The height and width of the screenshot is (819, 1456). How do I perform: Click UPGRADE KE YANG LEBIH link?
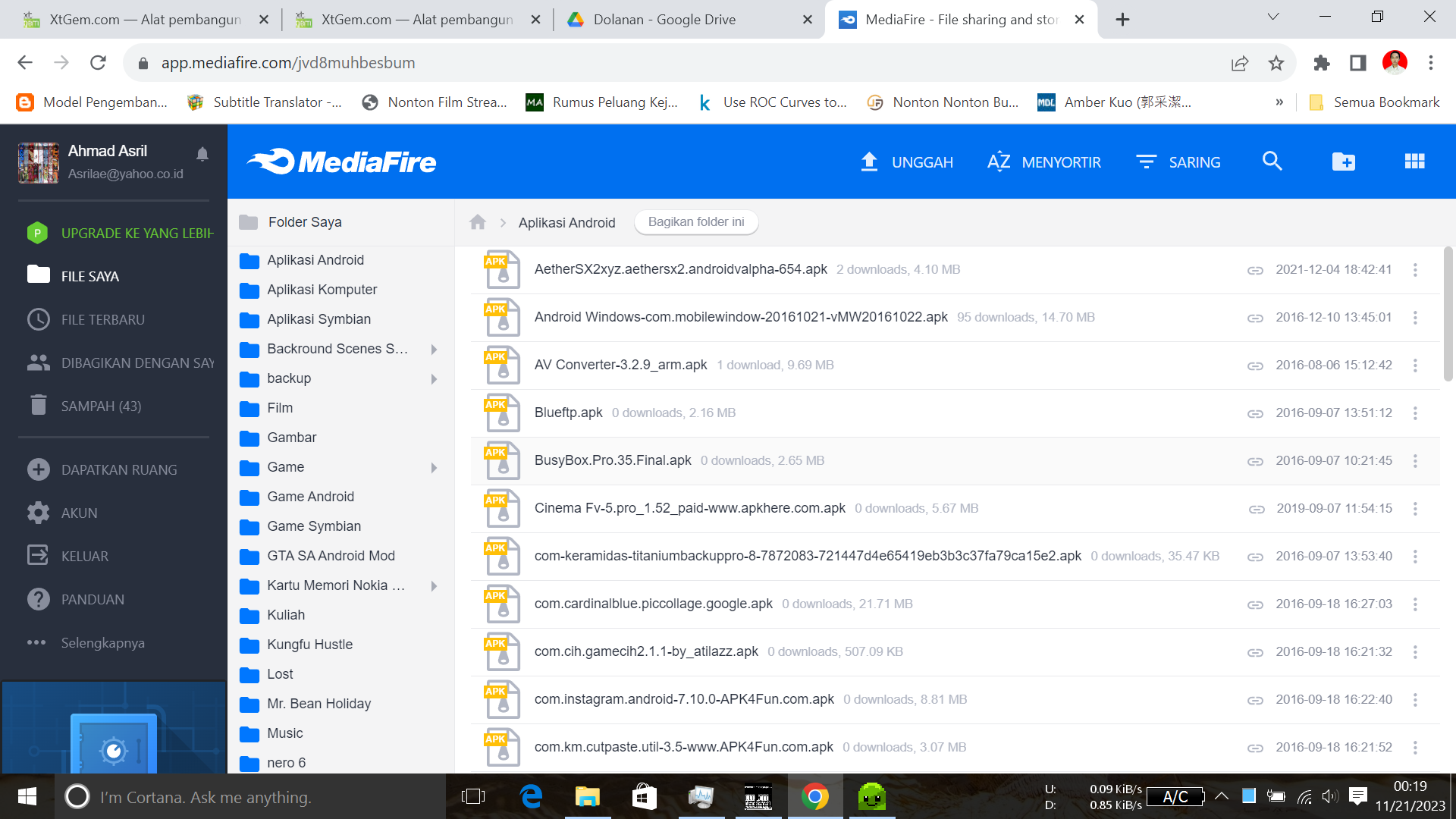click(x=136, y=234)
